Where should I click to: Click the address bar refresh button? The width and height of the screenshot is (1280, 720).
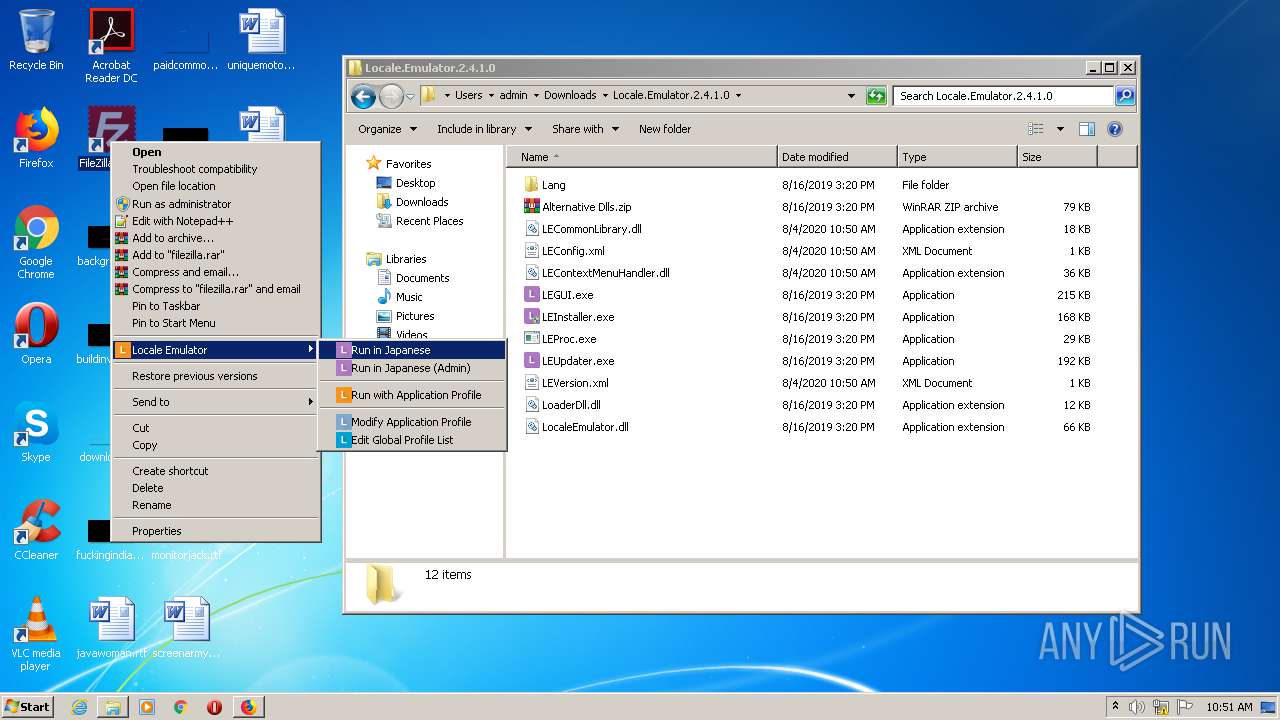click(x=876, y=96)
